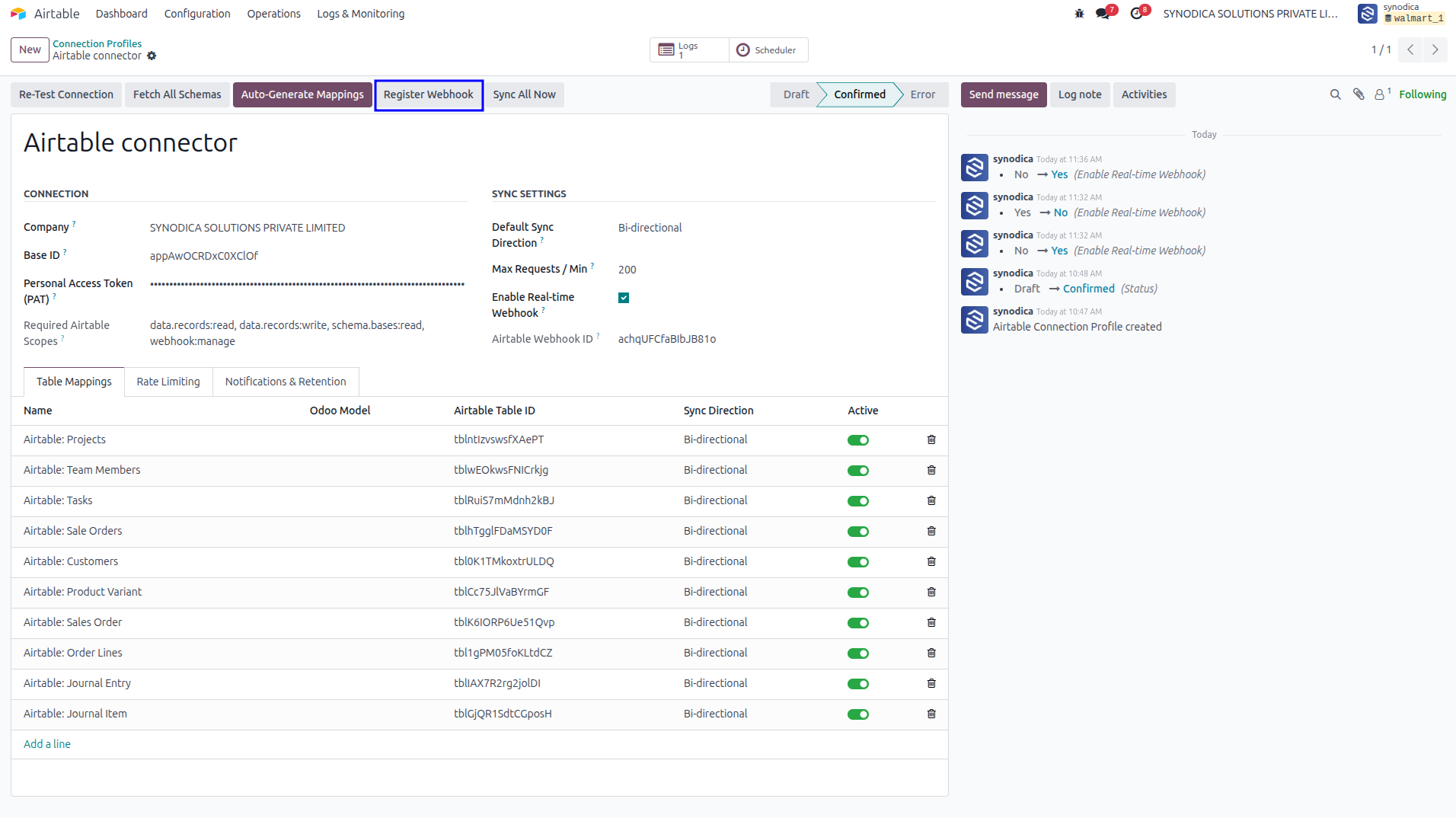
Task: Toggle Active switch for Airtable: Team Members
Action: (x=858, y=471)
